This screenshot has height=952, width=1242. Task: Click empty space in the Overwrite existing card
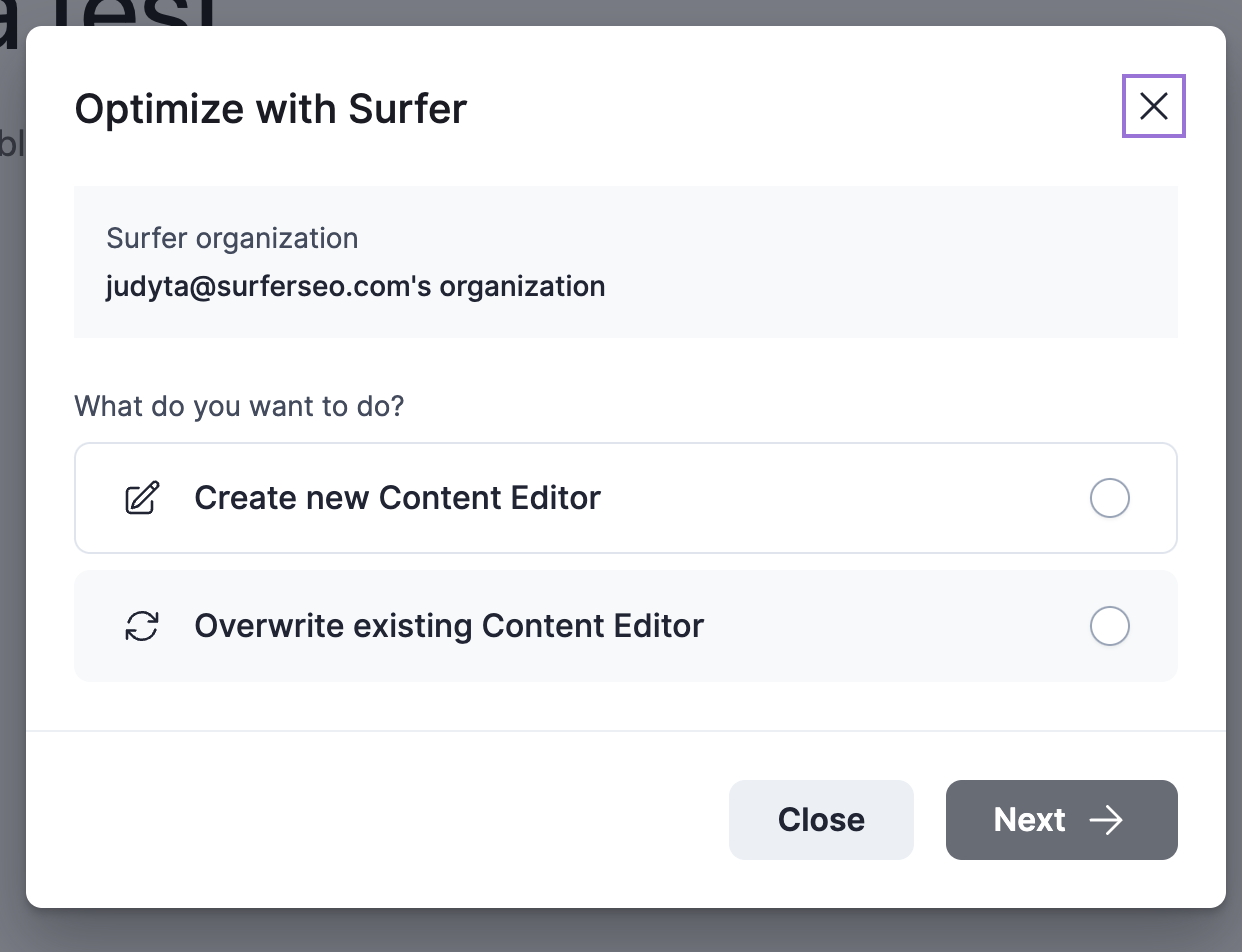pyautogui.click(x=900, y=626)
